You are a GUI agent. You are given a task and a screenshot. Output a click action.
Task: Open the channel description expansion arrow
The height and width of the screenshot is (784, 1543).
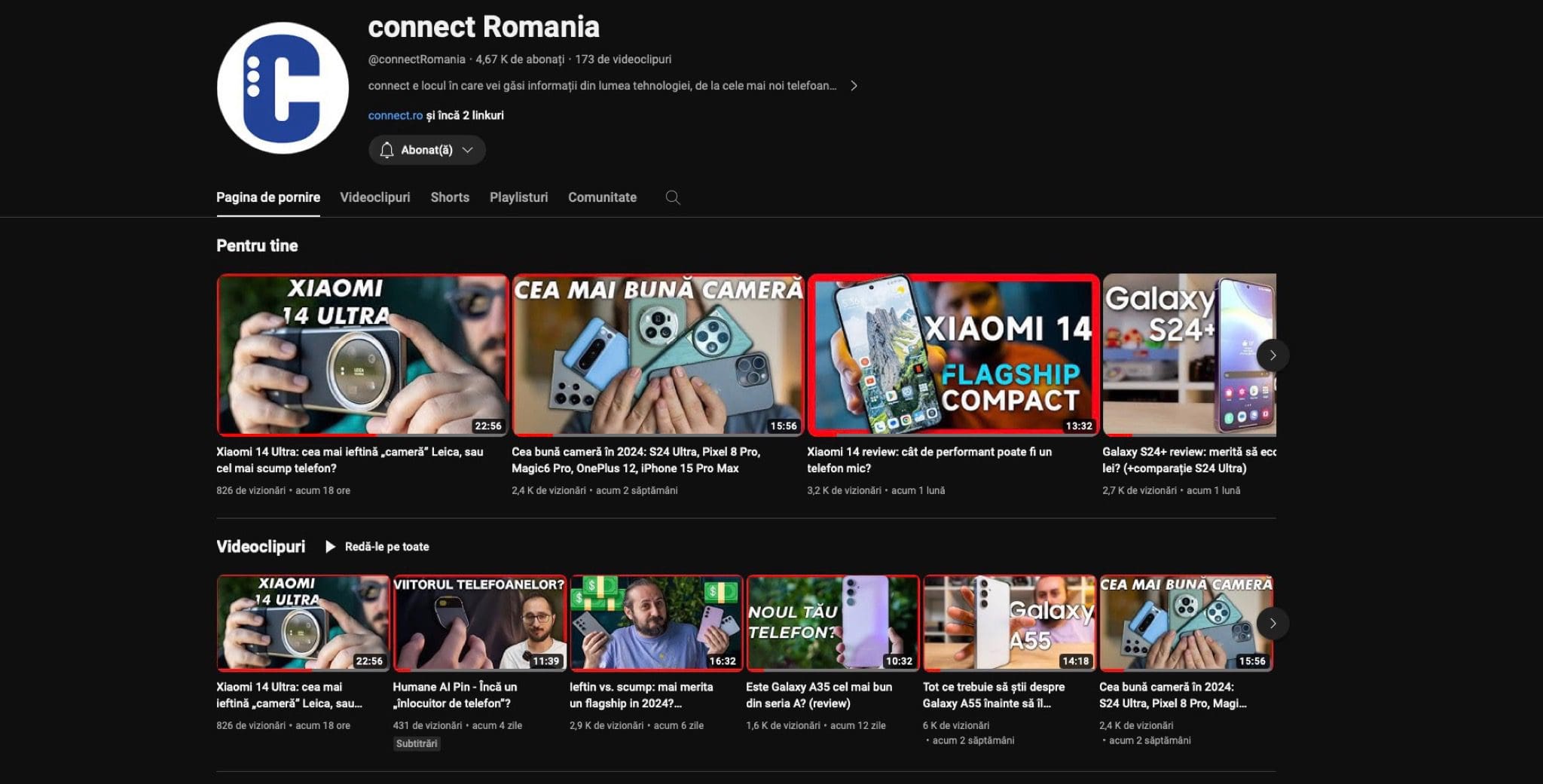tap(855, 86)
